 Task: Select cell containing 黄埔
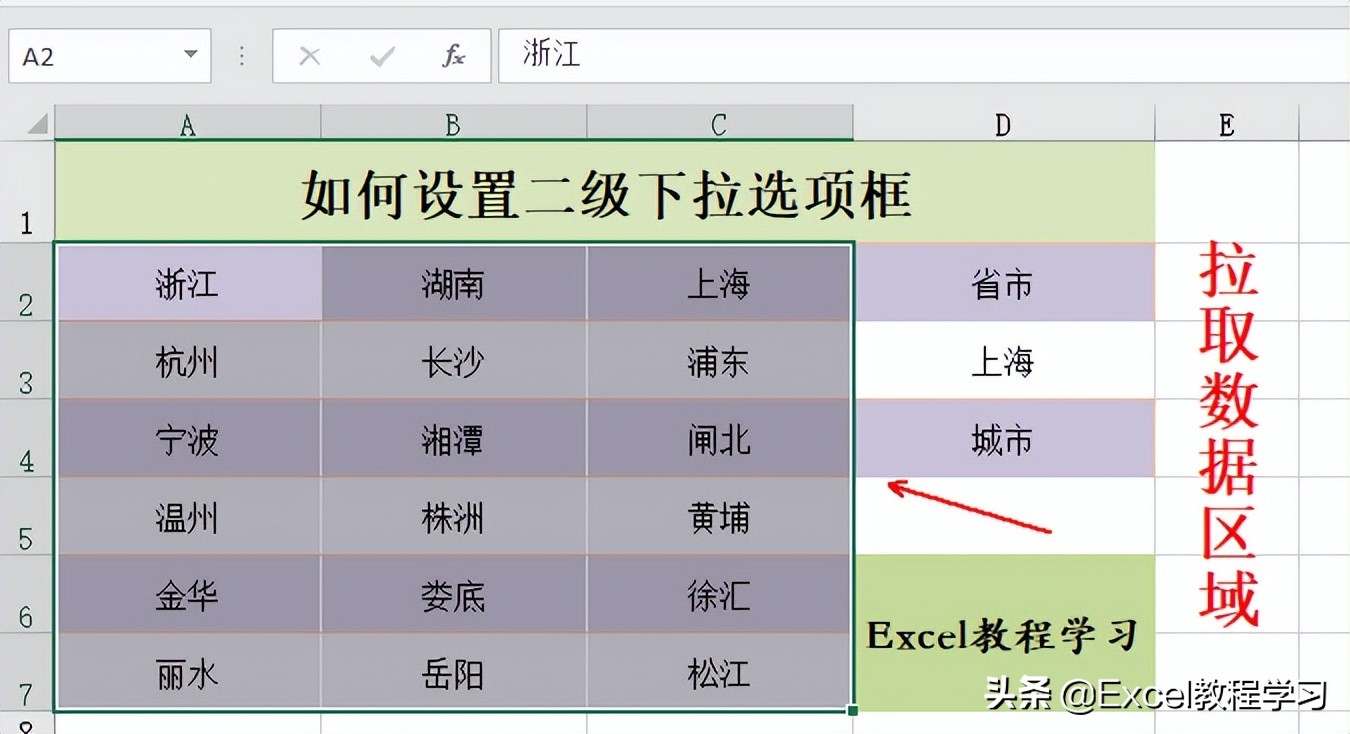[x=719, y=516]
